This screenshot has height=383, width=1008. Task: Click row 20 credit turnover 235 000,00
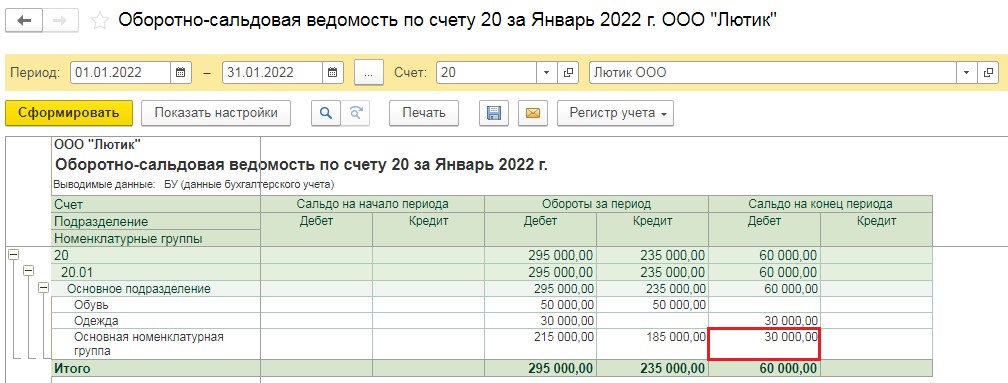[652, 255]
